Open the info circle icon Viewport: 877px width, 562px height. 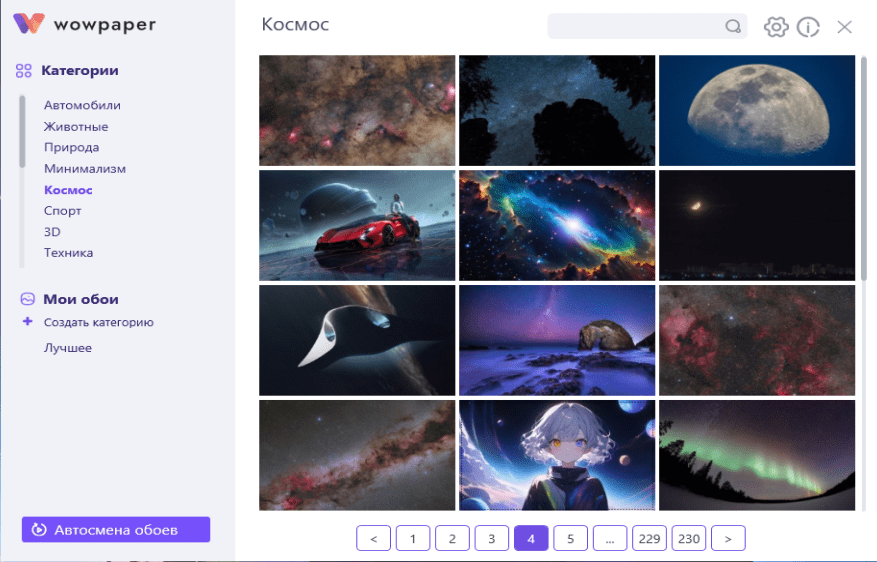808,27
